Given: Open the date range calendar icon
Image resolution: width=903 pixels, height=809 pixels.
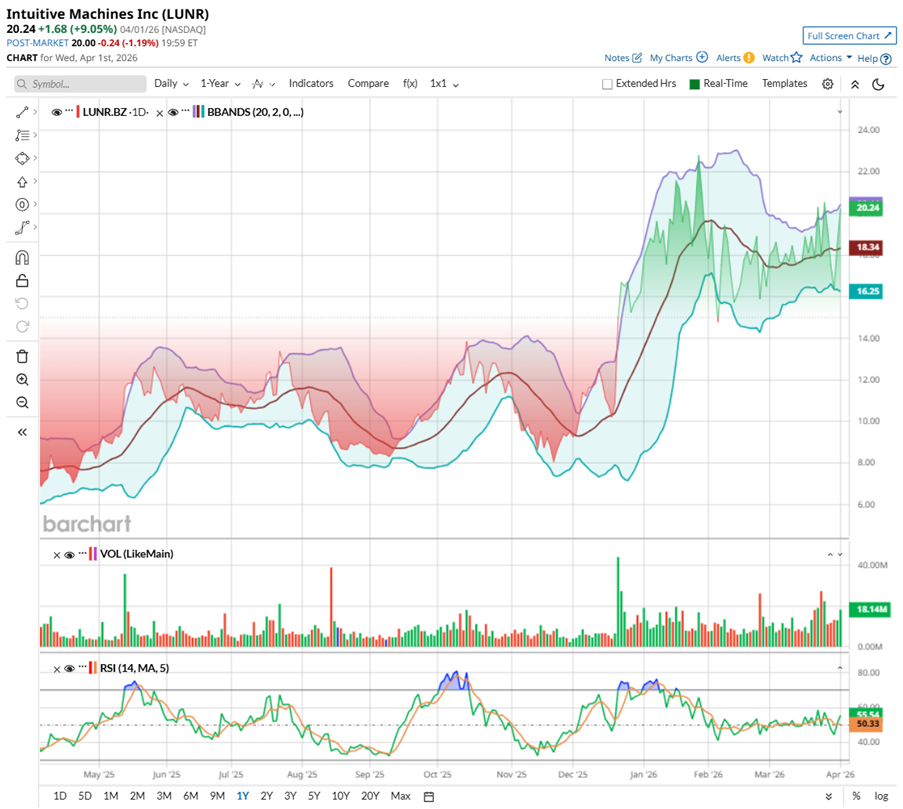Looking at the screenshot, I should (429, 796).
